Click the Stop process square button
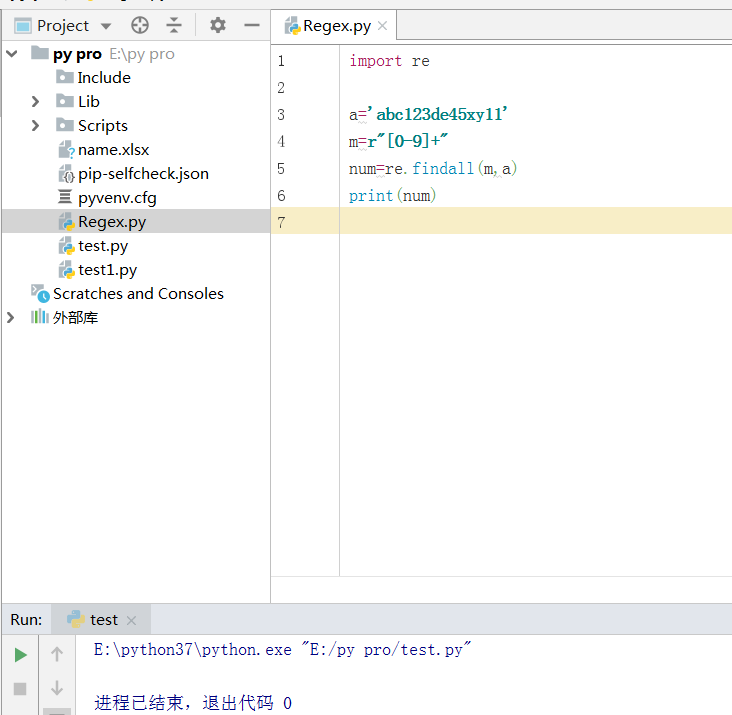 tap(20, 689)
